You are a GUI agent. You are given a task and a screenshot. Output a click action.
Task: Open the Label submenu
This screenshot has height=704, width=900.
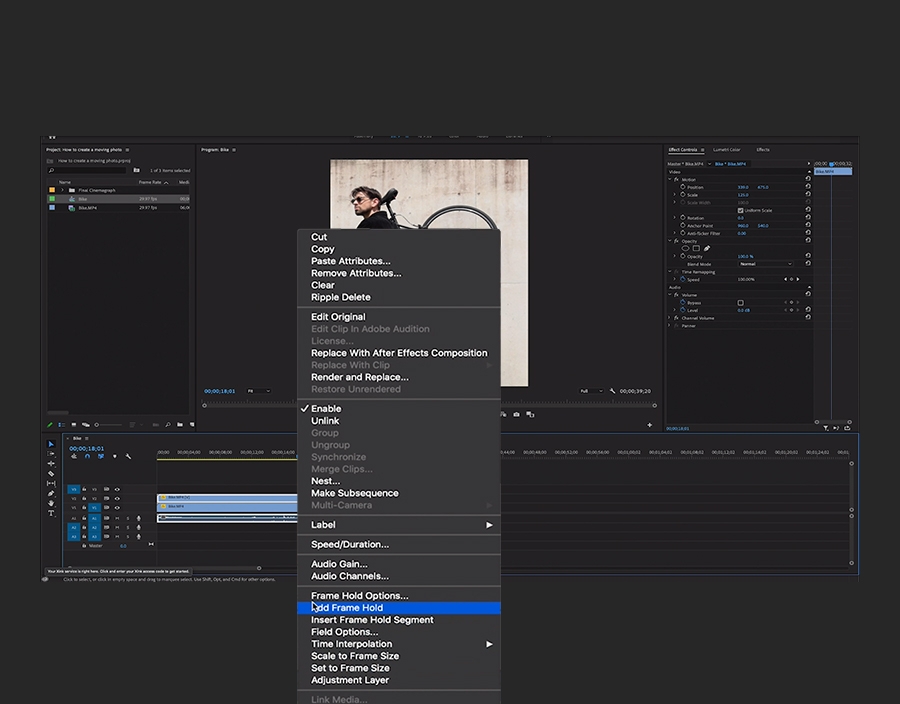pos(399,525)
